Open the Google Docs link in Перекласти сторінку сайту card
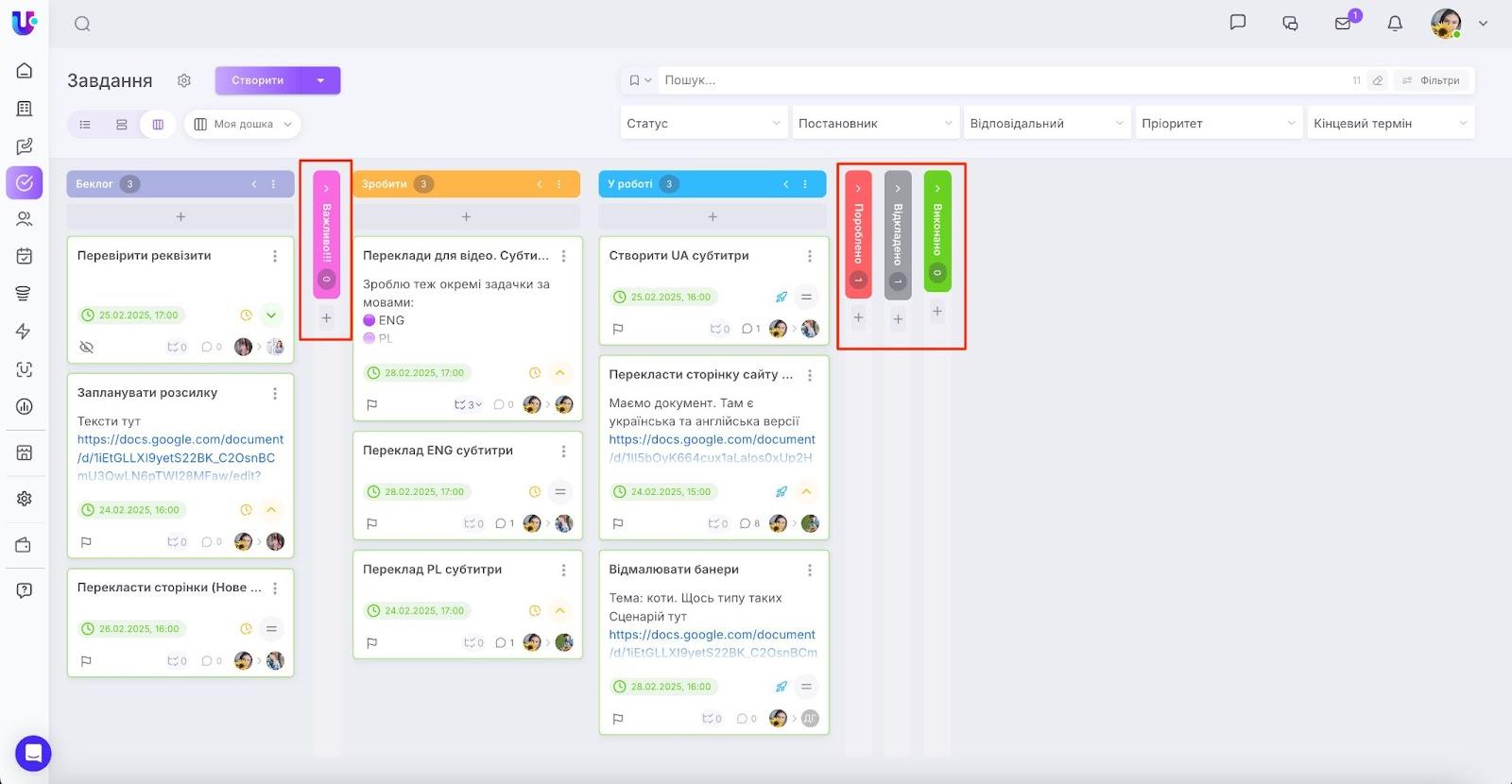The width and height of the screenshot is (1512, 784). [712, 449]
